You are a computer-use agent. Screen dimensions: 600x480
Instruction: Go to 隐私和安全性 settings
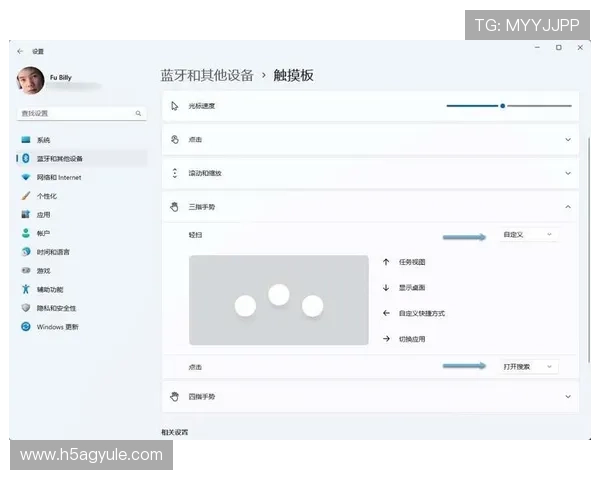(x=82, y=308)
